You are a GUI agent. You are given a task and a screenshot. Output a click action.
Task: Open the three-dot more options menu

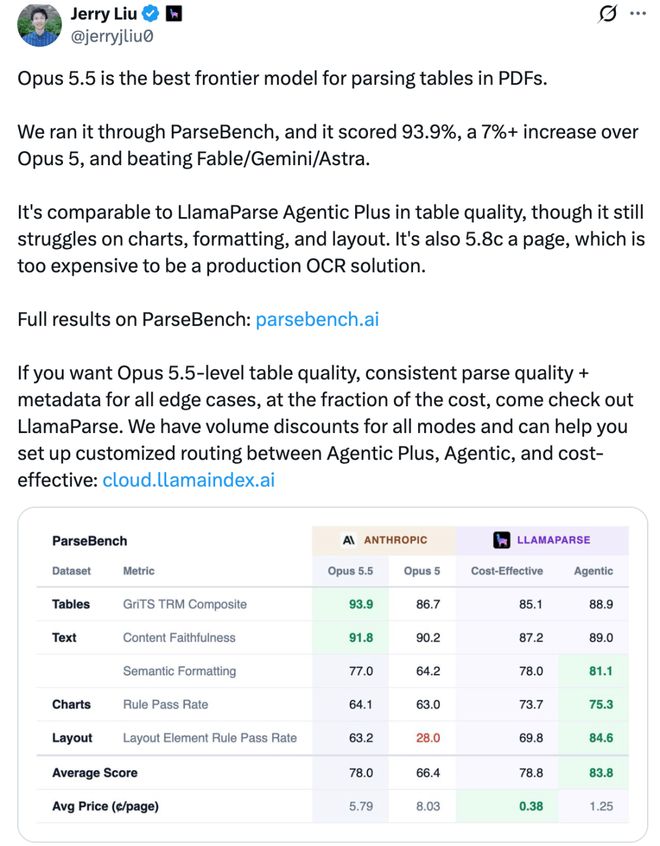(x=638, y=13)
